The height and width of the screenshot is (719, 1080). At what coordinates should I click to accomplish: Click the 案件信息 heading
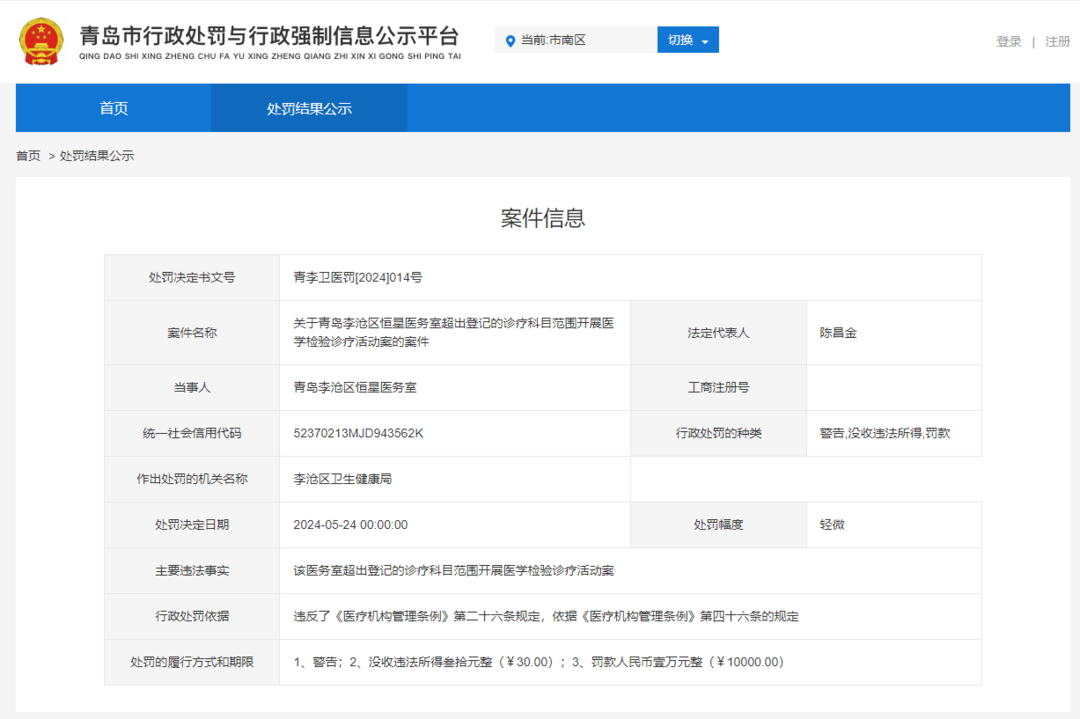click(x=543, y=218)
